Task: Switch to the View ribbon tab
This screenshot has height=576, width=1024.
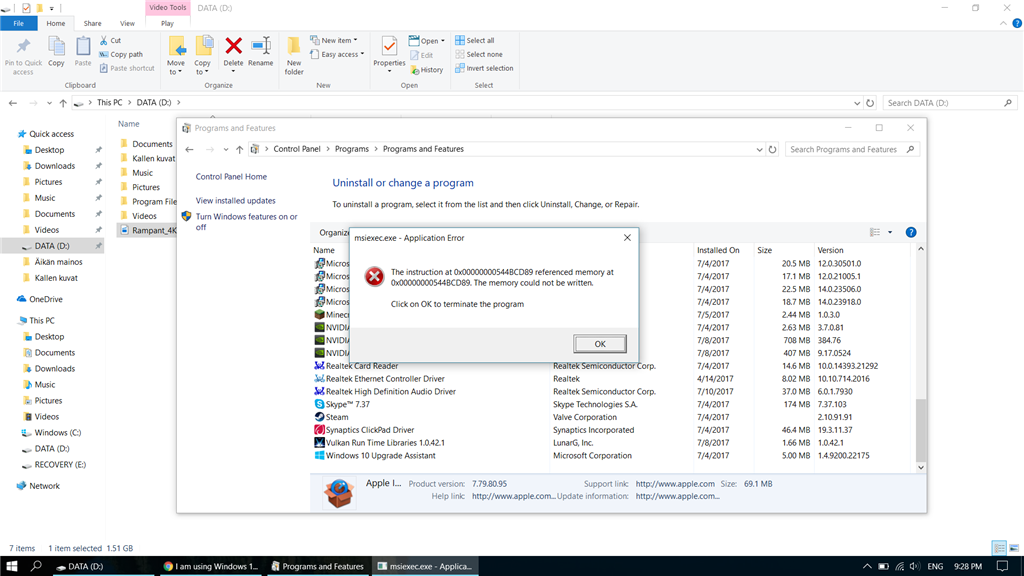Action: point(127,23)
